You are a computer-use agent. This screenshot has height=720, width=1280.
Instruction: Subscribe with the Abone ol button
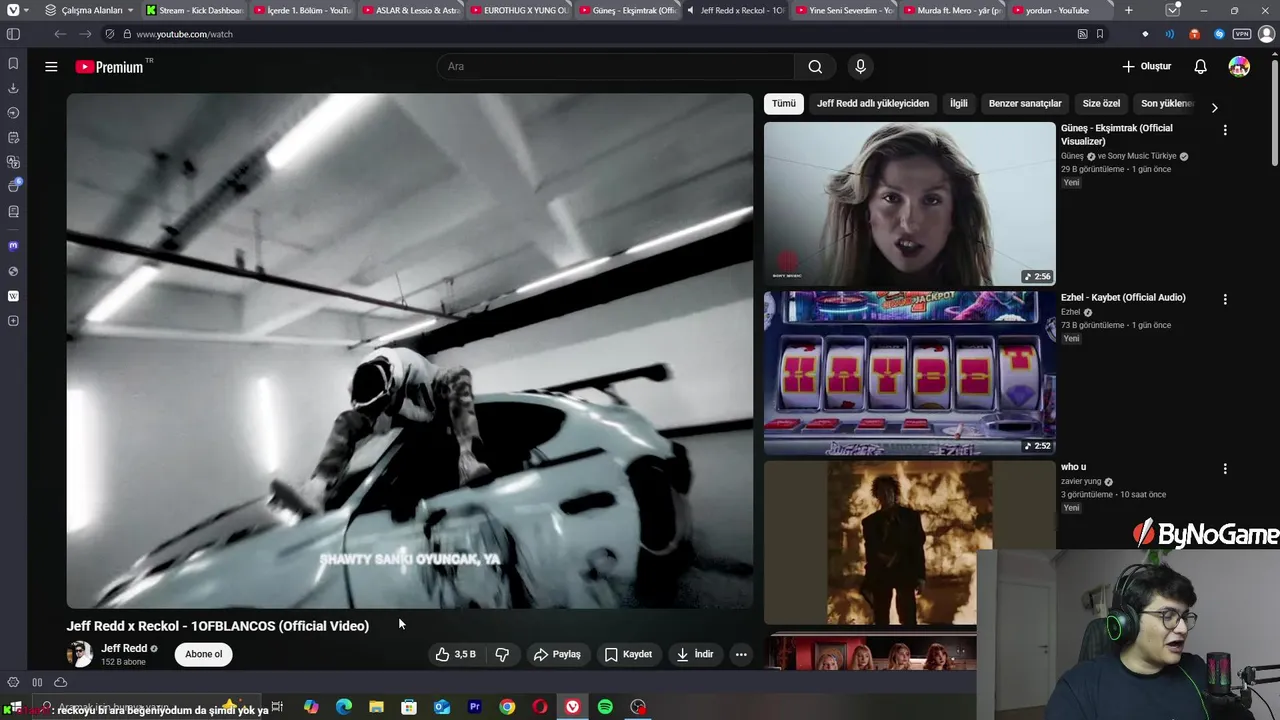[x=203, y=654]
